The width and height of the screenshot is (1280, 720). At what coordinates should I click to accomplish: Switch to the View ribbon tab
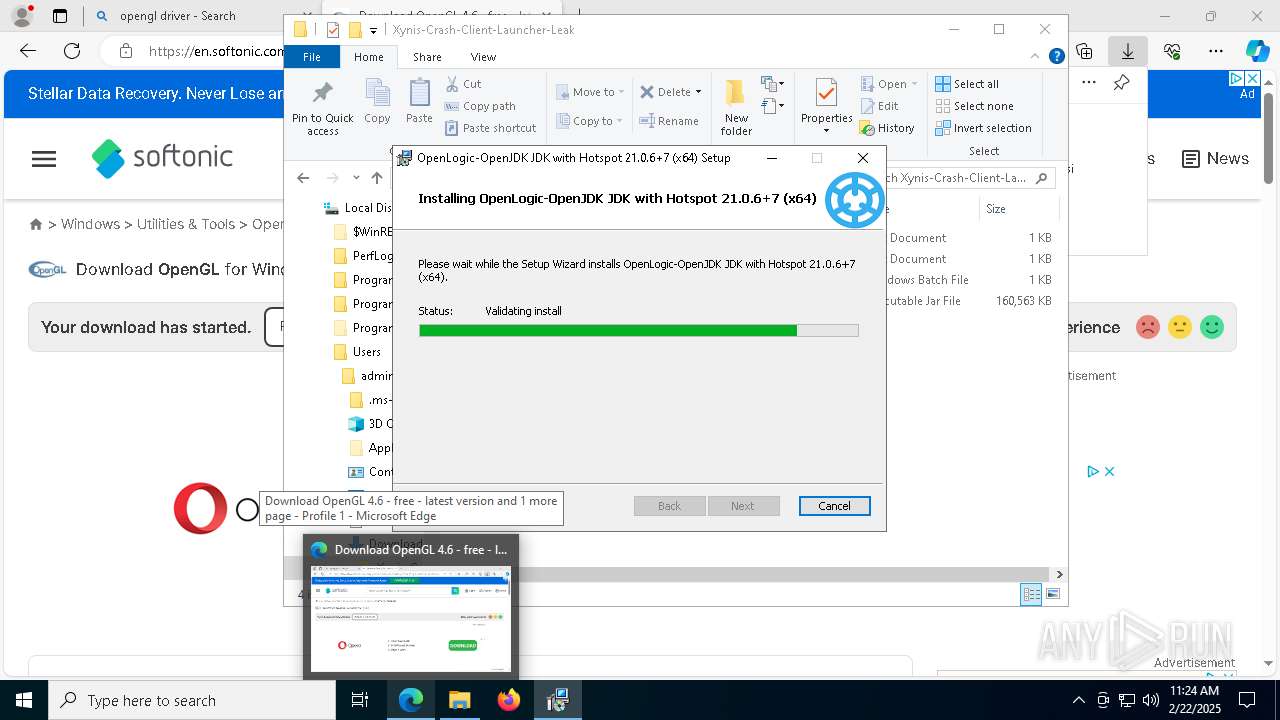pyautogui.click(x=483, y=57)
